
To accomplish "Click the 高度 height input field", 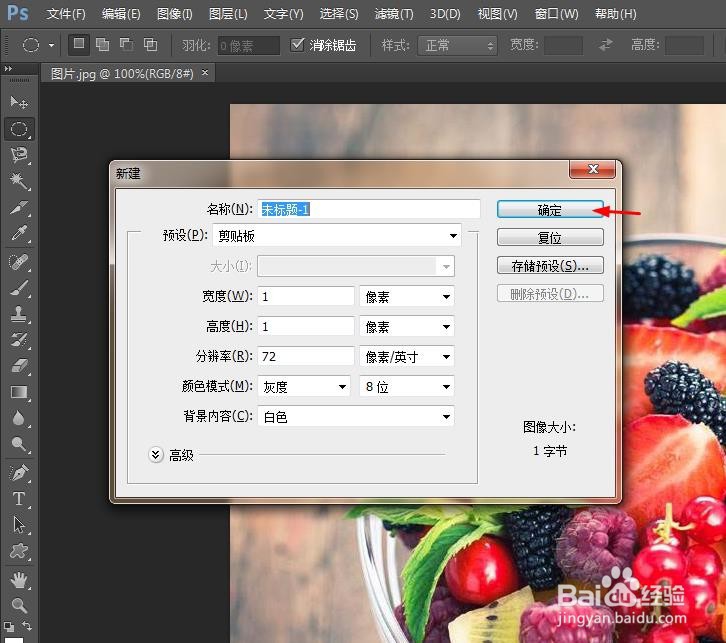I will point(306,327).
